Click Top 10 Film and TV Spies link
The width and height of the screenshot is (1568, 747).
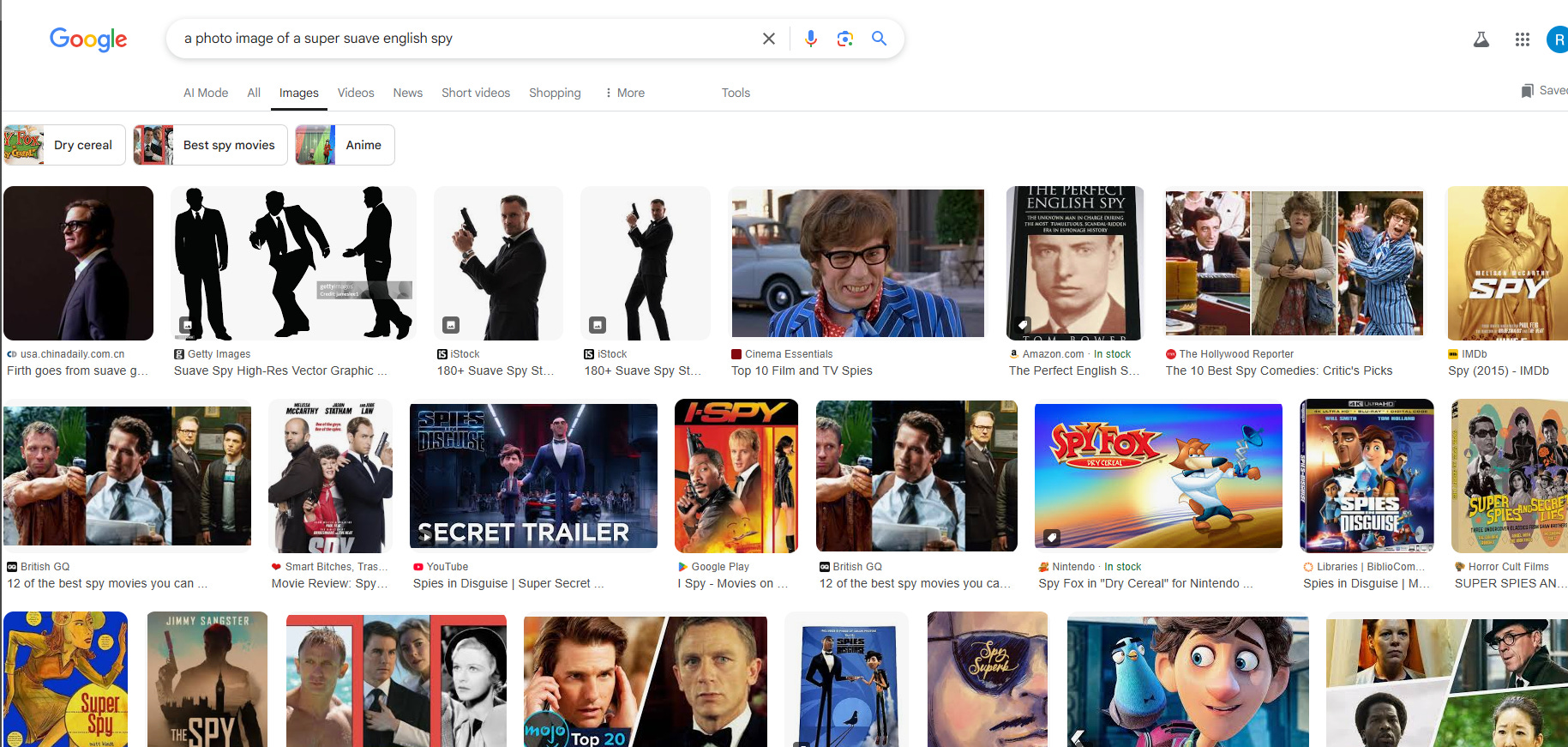coord(802,370)
